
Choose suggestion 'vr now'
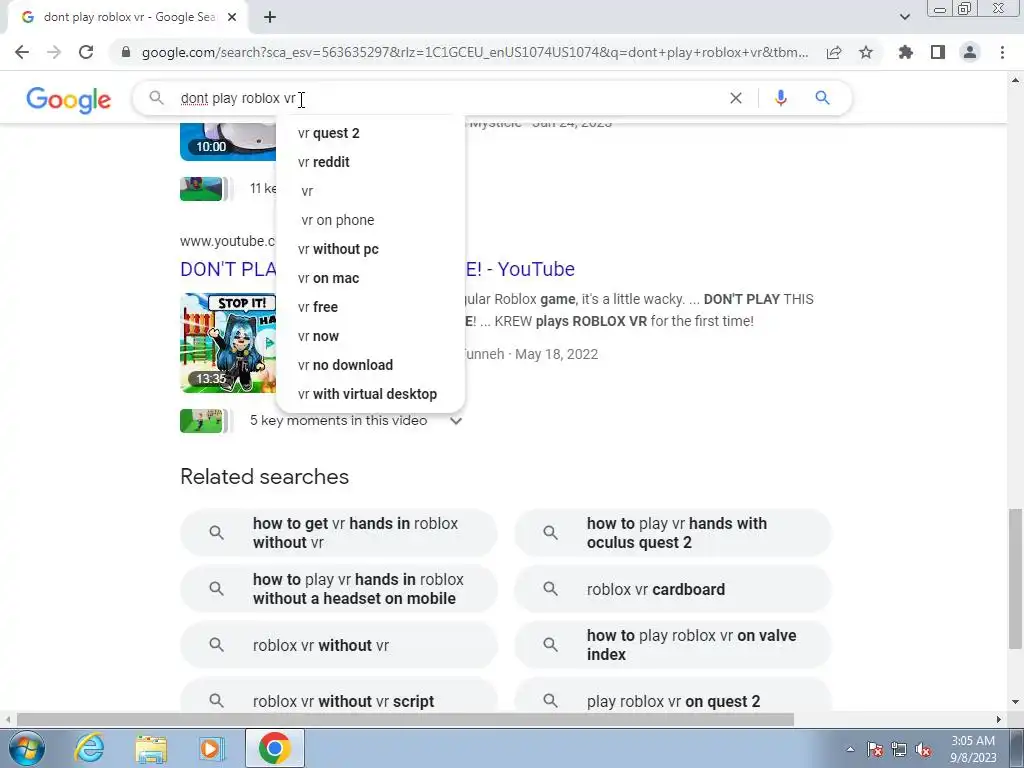click(x=370, y=336)
